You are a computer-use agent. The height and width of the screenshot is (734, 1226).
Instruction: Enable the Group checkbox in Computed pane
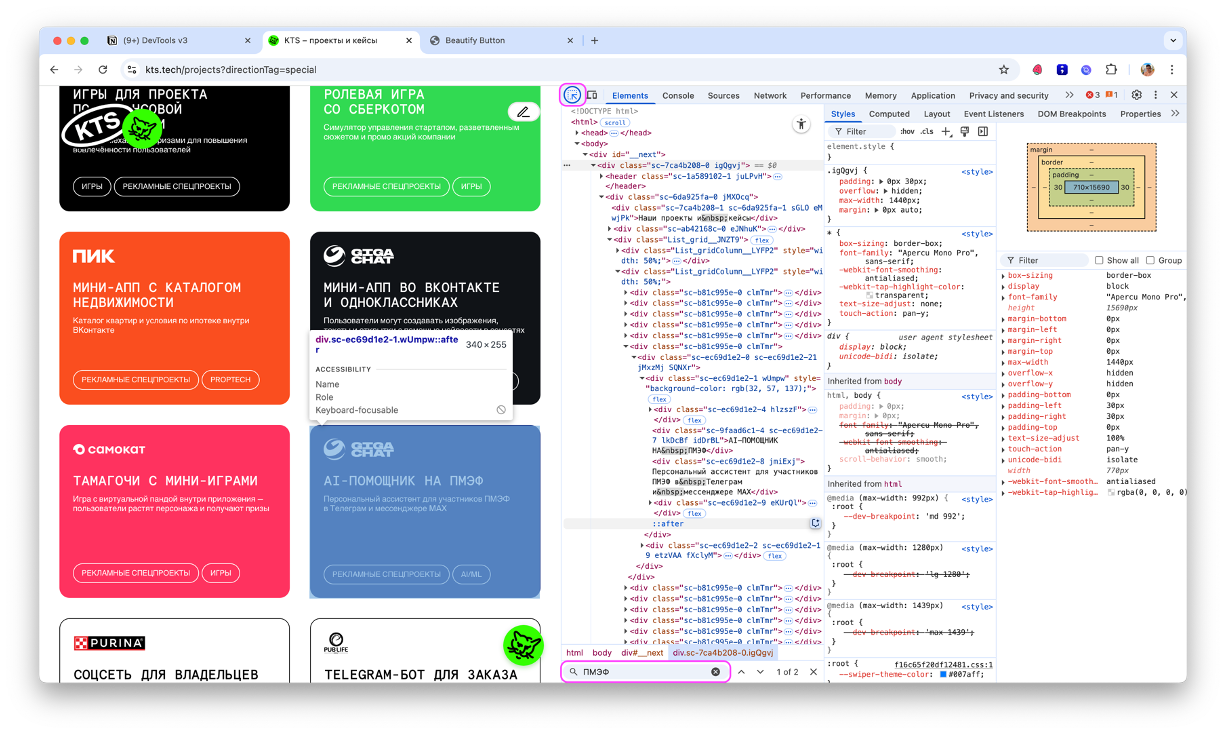pos(1152,260)
